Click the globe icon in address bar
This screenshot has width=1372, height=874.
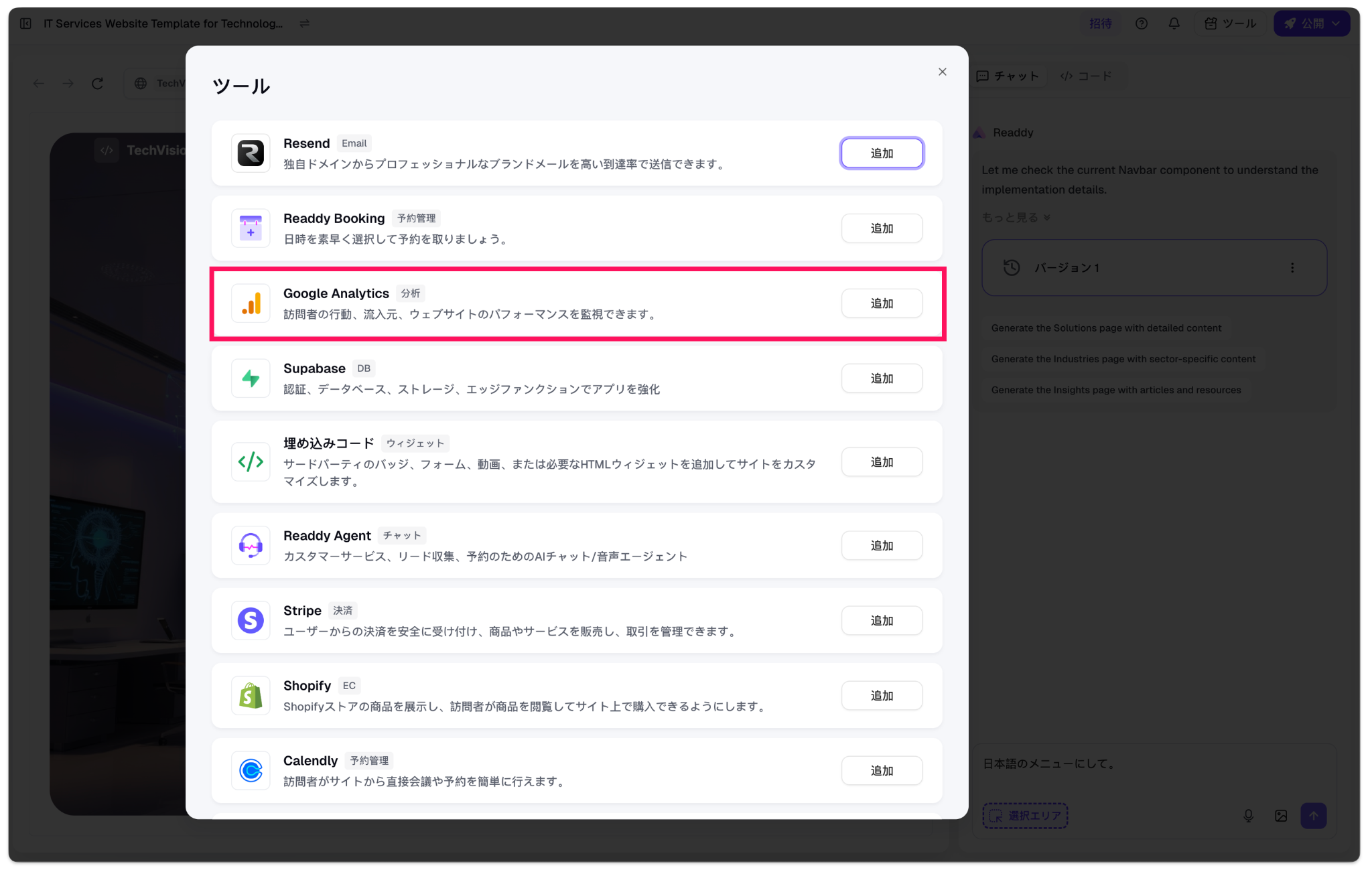(141, 83)
